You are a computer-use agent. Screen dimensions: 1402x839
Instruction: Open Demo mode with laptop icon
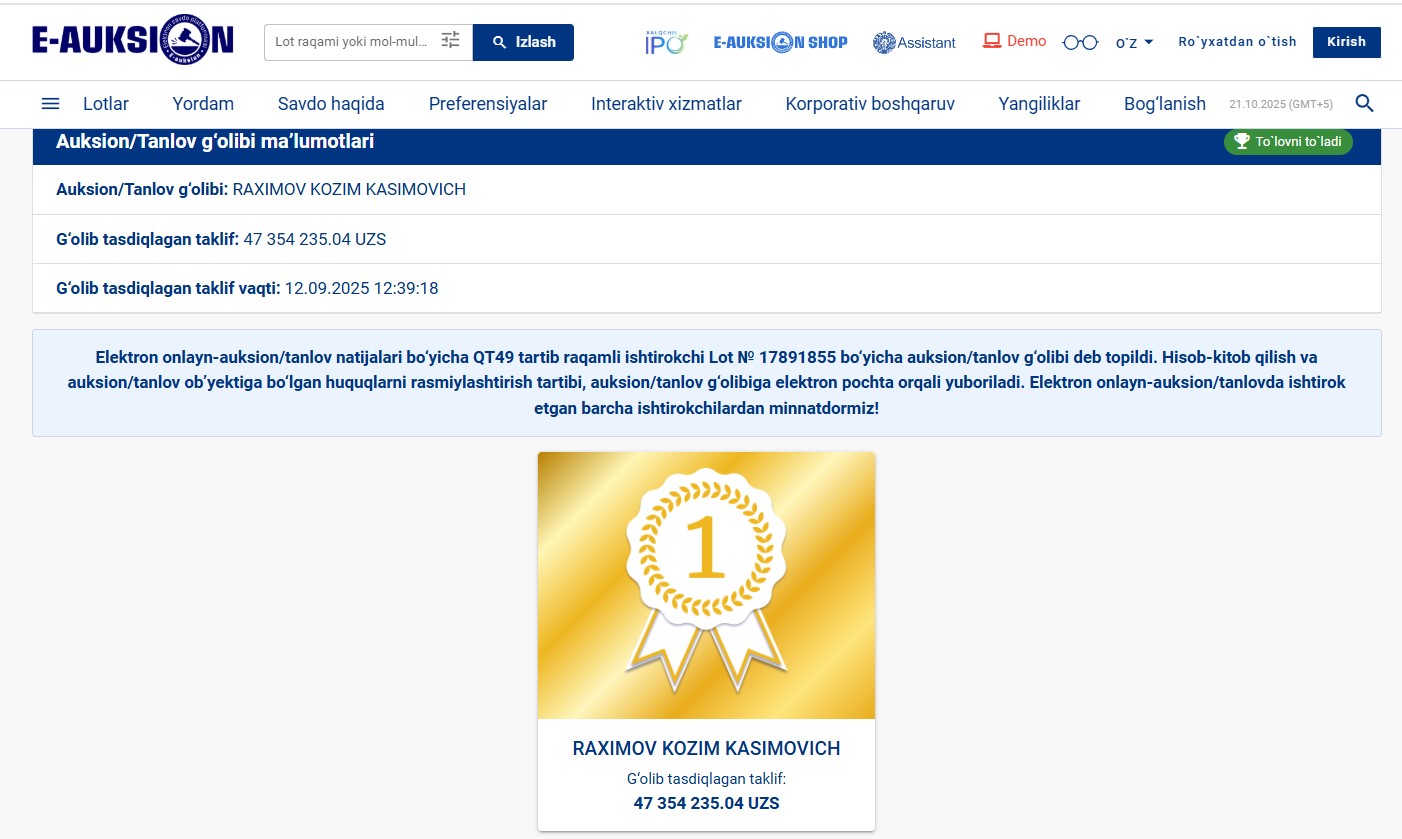click(x=1014, y=41)
